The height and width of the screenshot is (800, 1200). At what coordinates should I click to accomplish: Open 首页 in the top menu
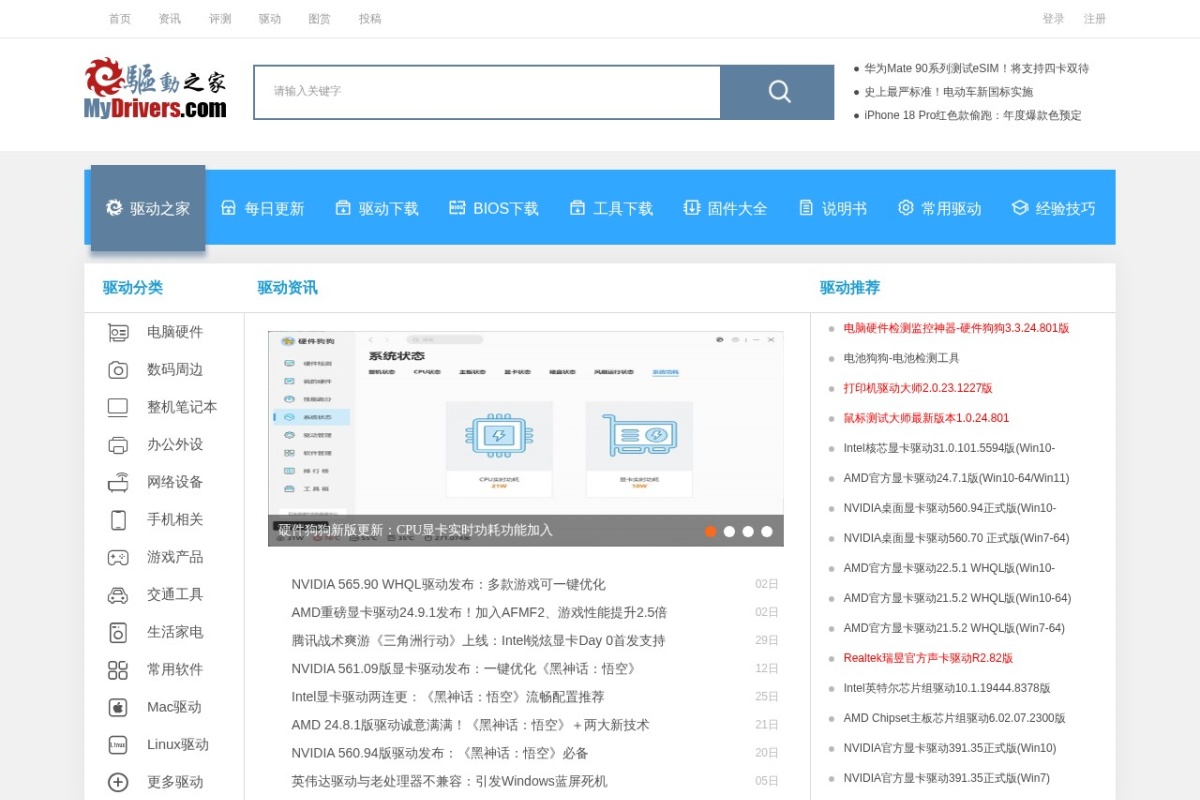click(x=120, y=19)
